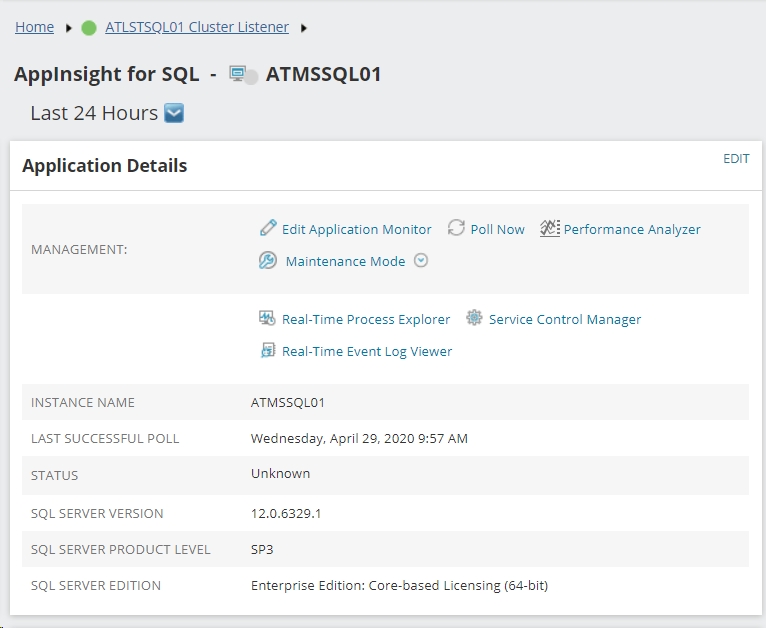Open the Last 24 Hours time dropdown
The height and width of the screenshot is (628, 766).
[174, 113]
